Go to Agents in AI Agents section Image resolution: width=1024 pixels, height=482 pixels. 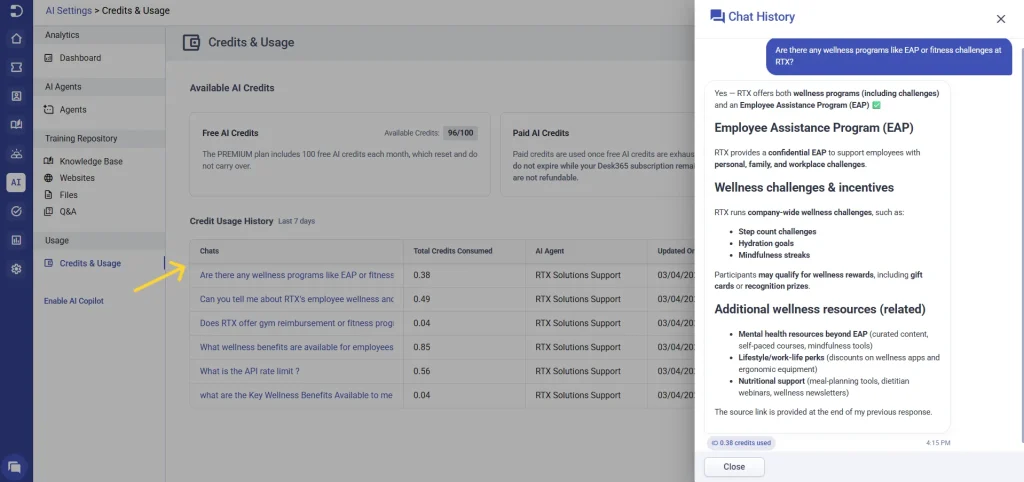pos(72,110)
